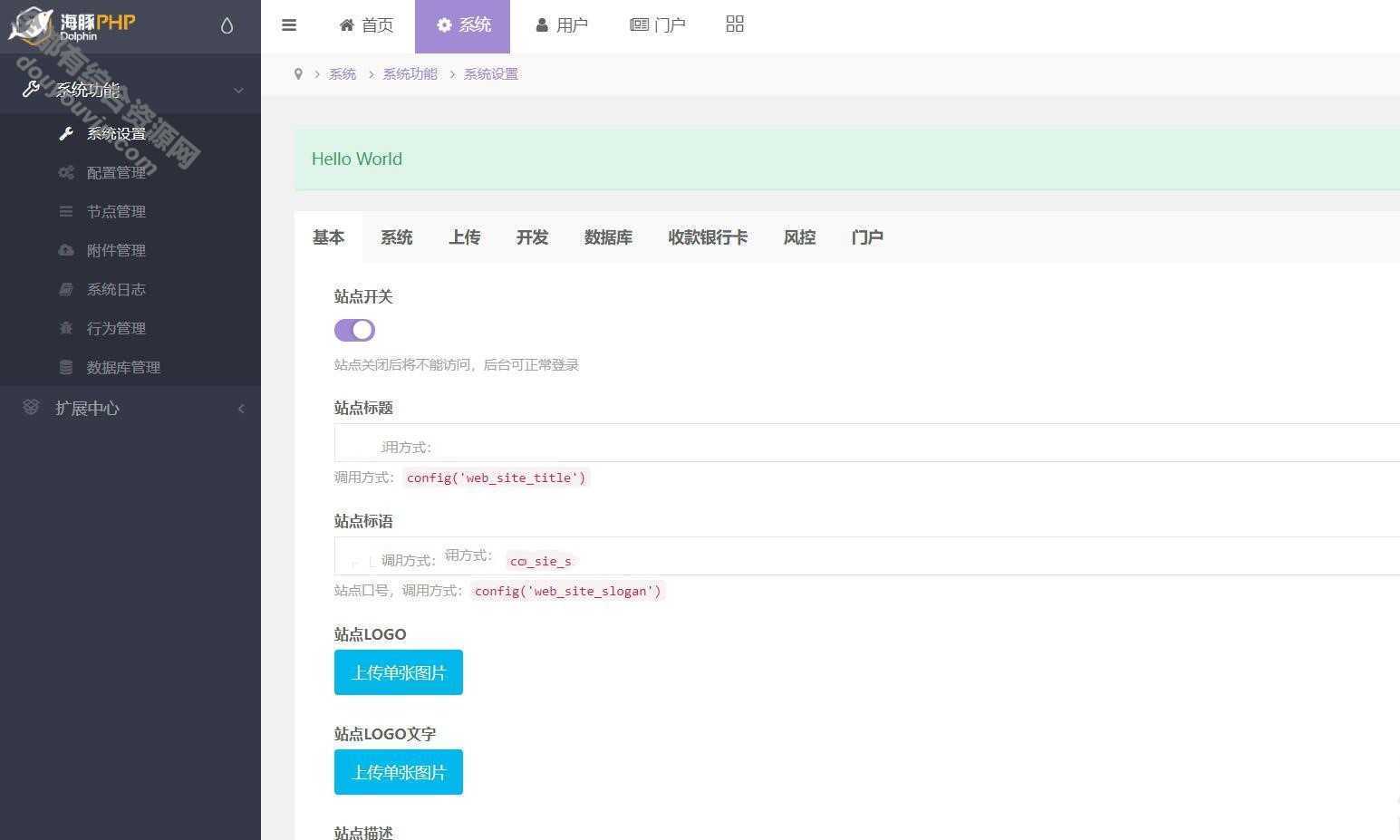Switch to the 风控 settings tab
This screenshot has height=840, width=1400.
[x=799, y=237]
